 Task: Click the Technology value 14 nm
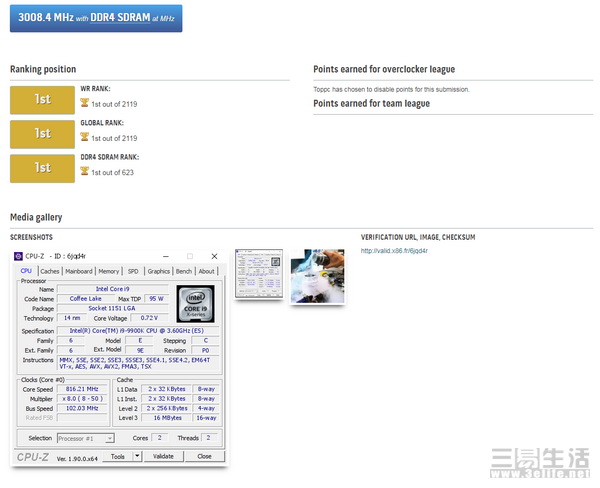tap(72, 318)
